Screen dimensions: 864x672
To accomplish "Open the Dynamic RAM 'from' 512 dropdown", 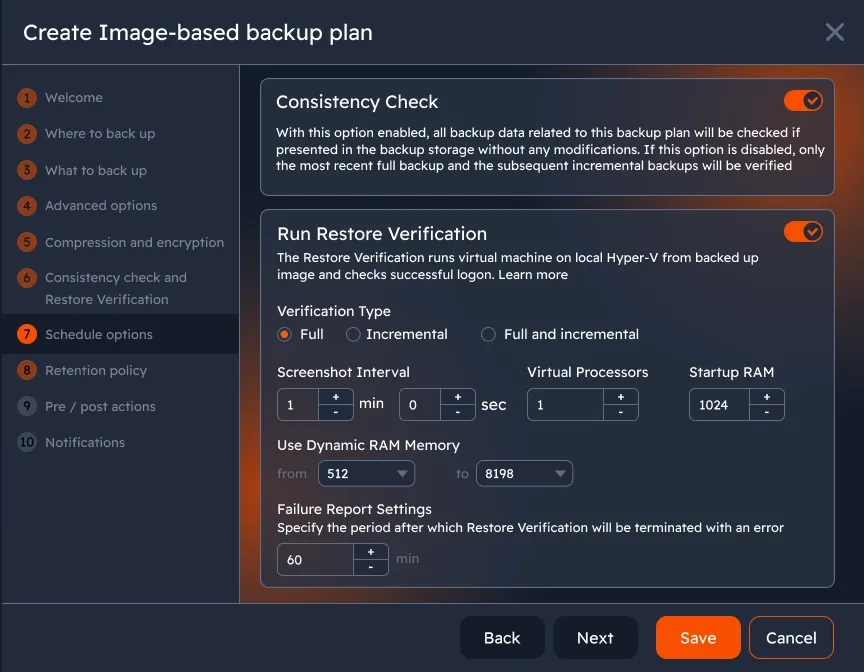I will pyautogui.click(x=366, y=474).
